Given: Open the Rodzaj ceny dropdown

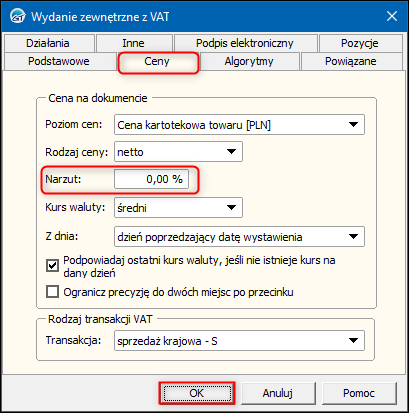Looking at the screenshot, I should point(178,152).
